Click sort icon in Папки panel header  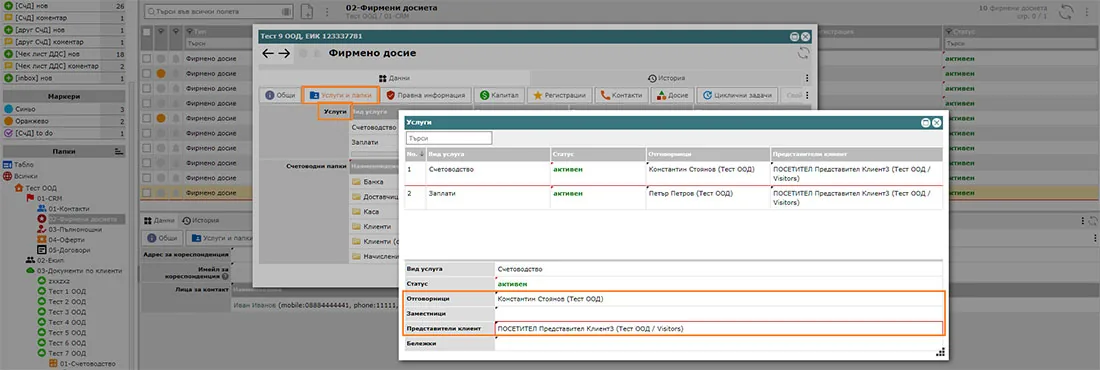point(119,151)
